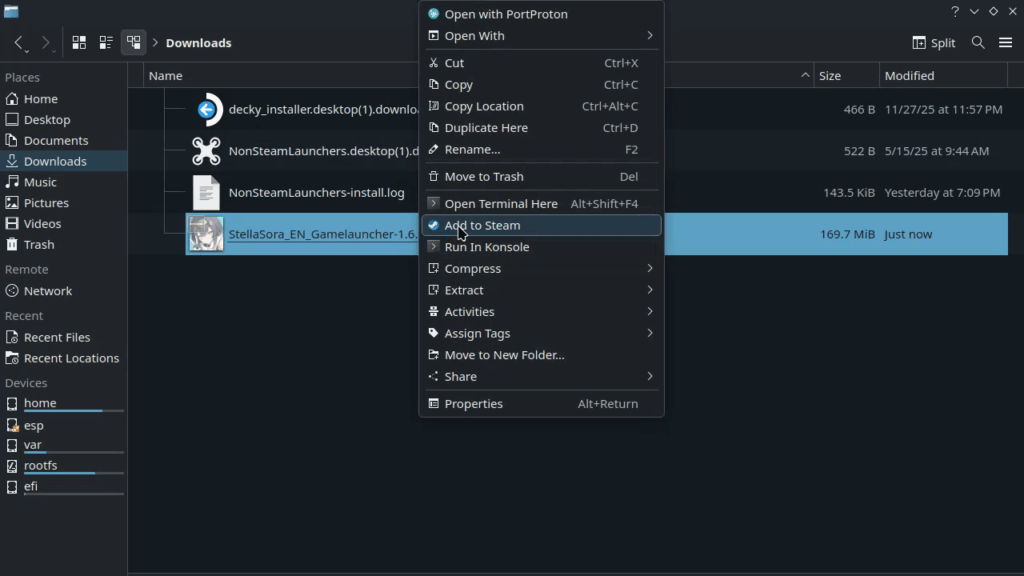1024x576 pixels.
Task: Open the hamburger menu
Action: click(x=1005, y=43)
